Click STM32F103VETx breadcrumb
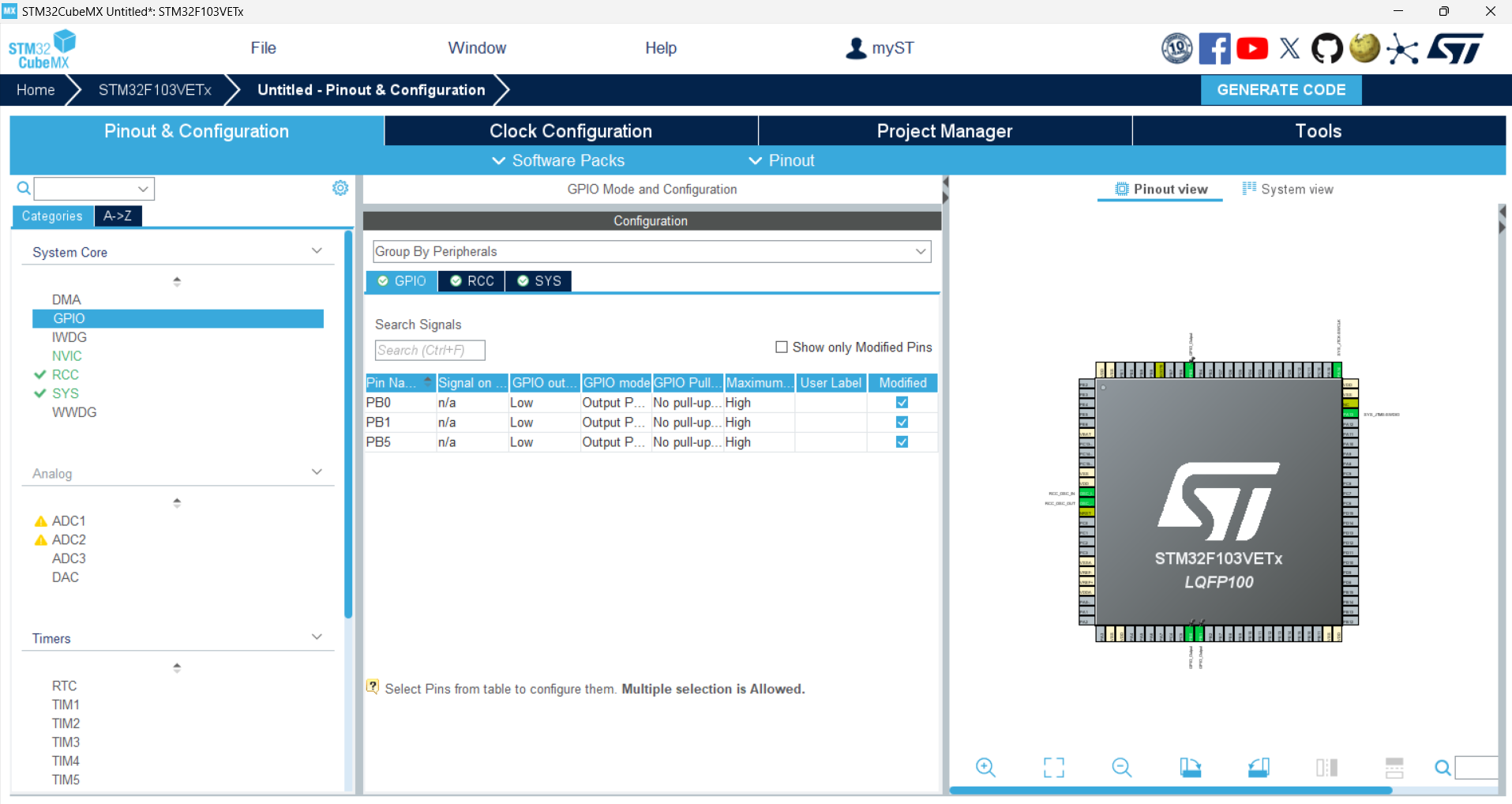Screen dimensions: 1512x804 (x=155, y=90)
